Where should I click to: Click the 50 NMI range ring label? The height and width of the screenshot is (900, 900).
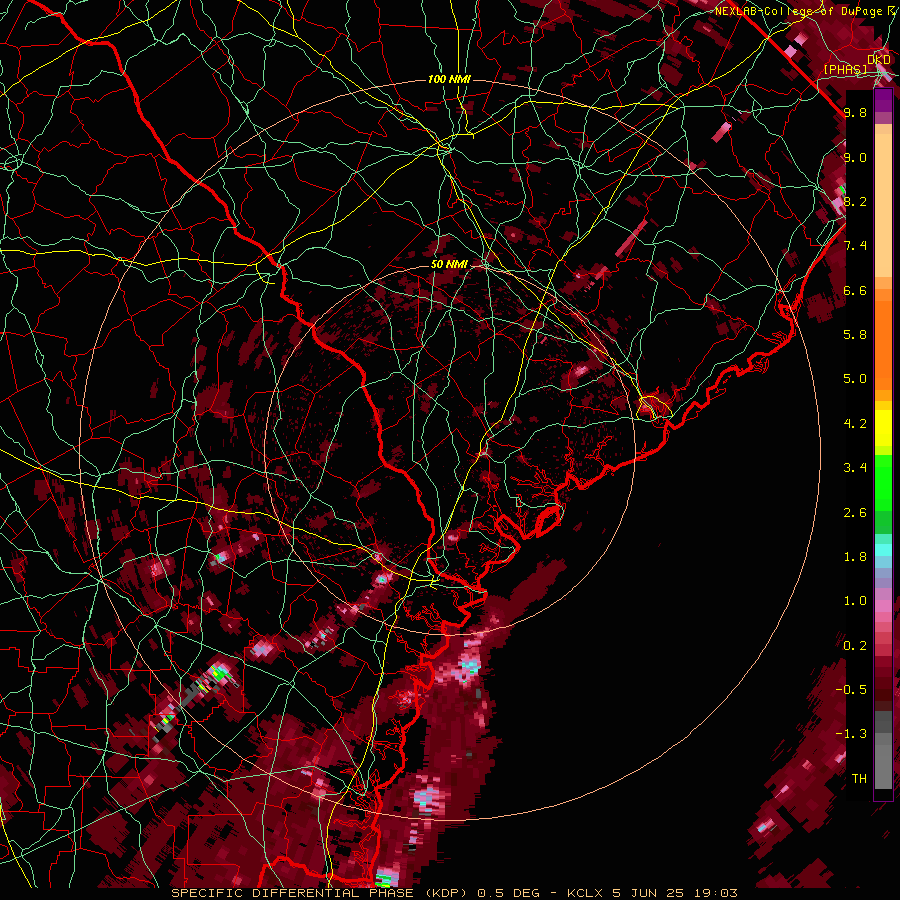449,265
